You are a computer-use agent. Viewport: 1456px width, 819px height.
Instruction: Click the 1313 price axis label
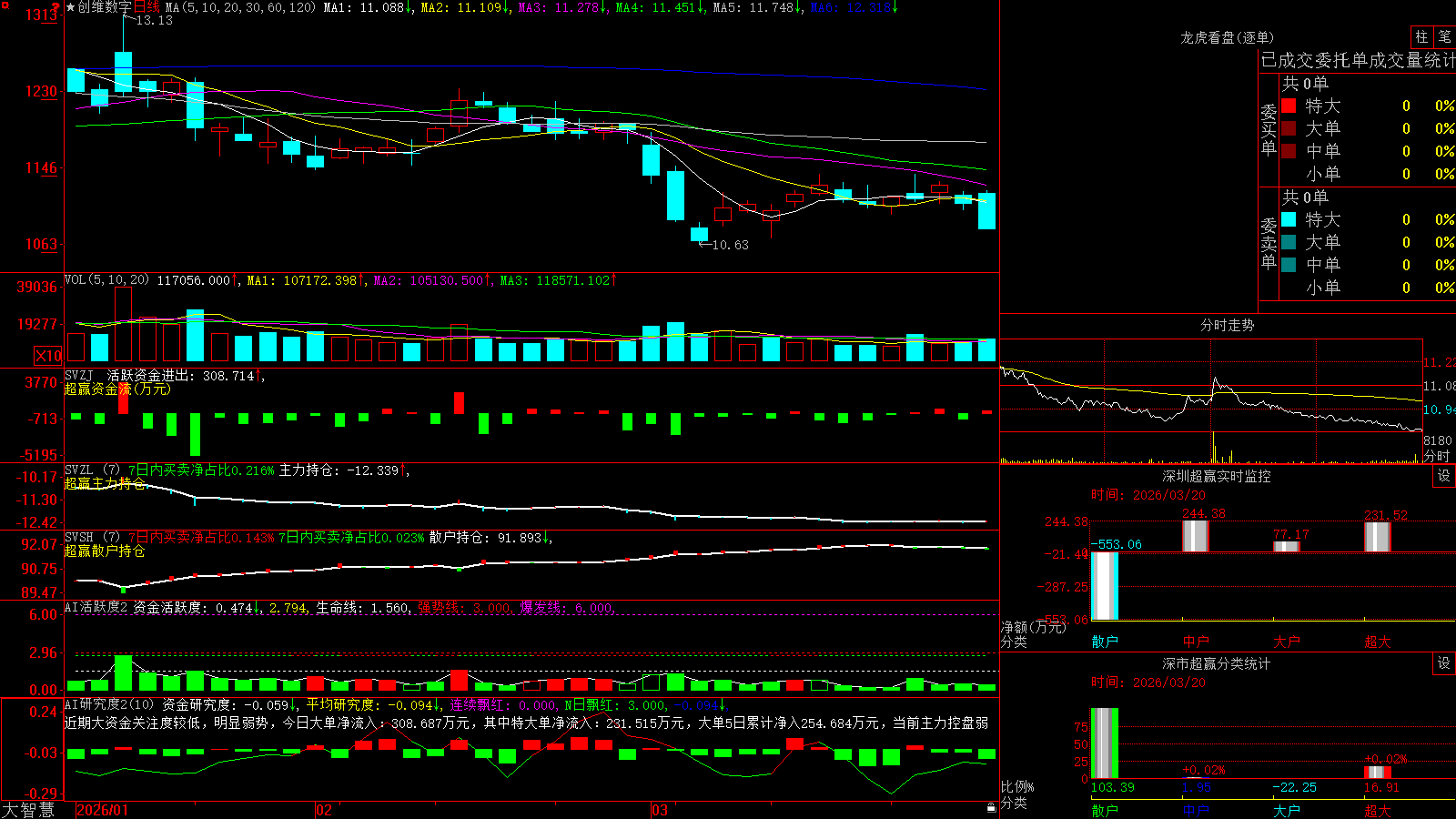click(42, 15)
